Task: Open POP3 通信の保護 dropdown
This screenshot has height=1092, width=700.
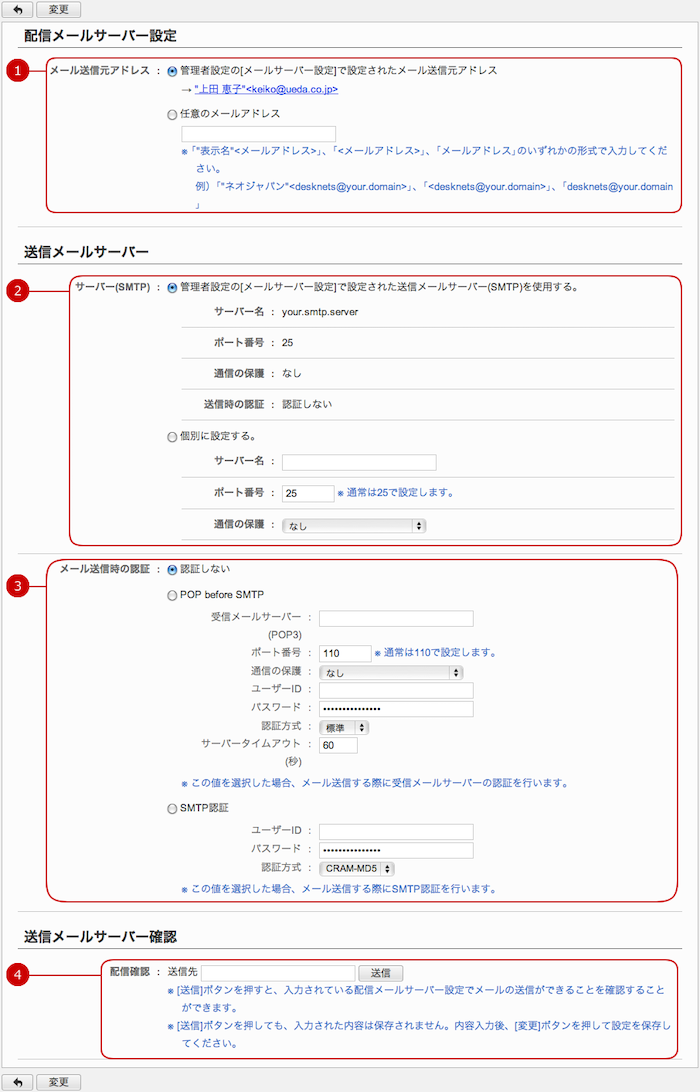Action: click(391, 673)
